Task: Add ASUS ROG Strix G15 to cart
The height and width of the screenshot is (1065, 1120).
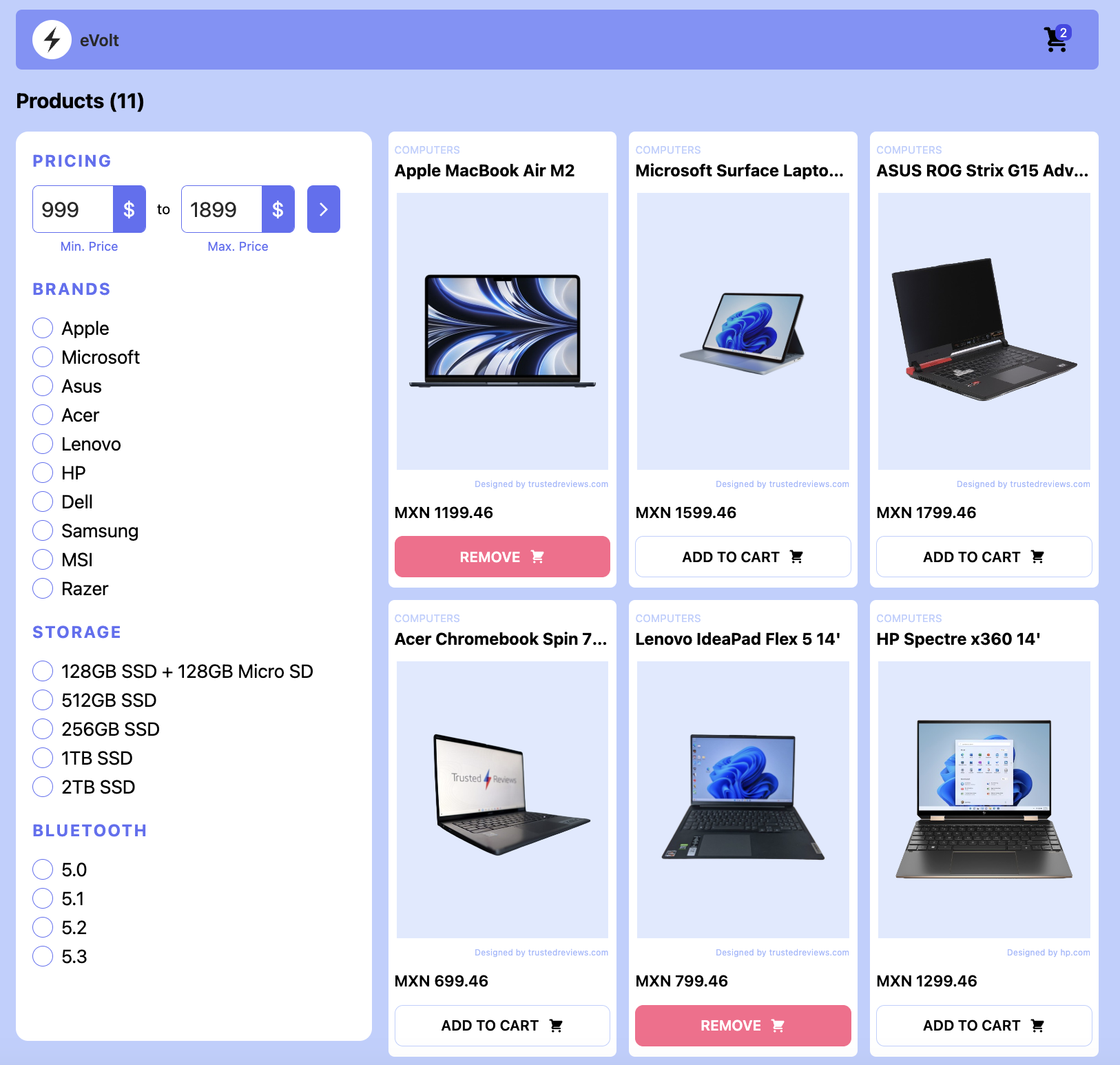Action: coord(984,557)
